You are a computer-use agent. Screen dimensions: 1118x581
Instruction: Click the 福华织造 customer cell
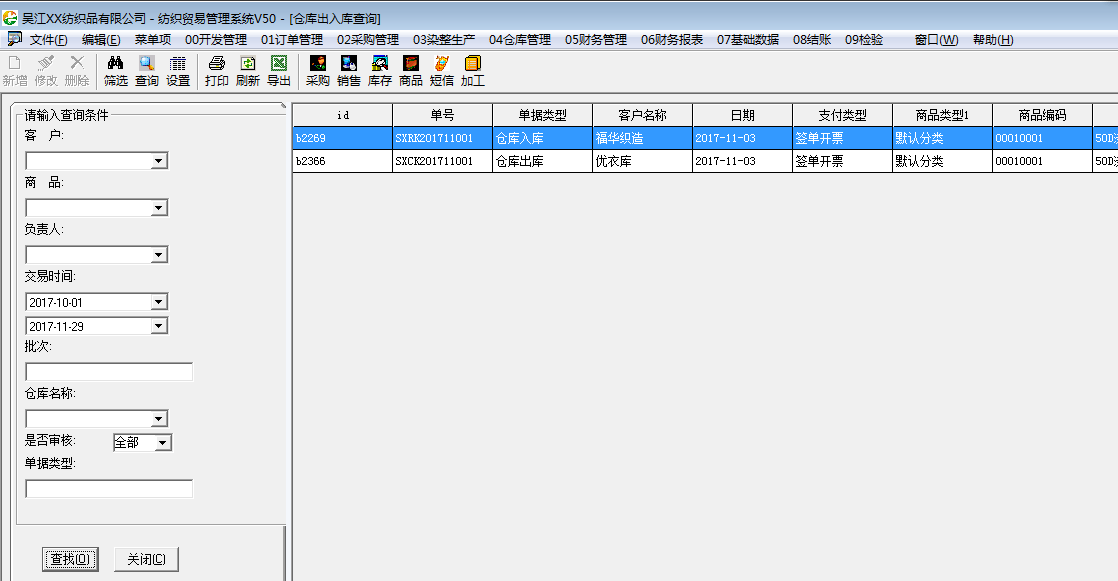tap(642, 138)
